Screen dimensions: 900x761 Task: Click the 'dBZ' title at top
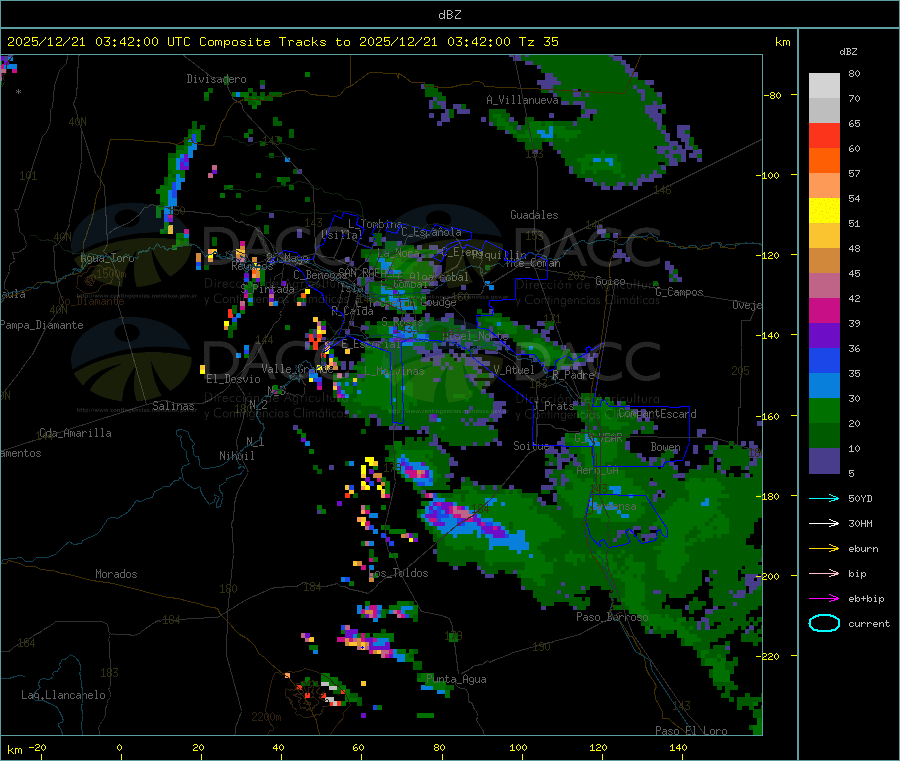449,15
